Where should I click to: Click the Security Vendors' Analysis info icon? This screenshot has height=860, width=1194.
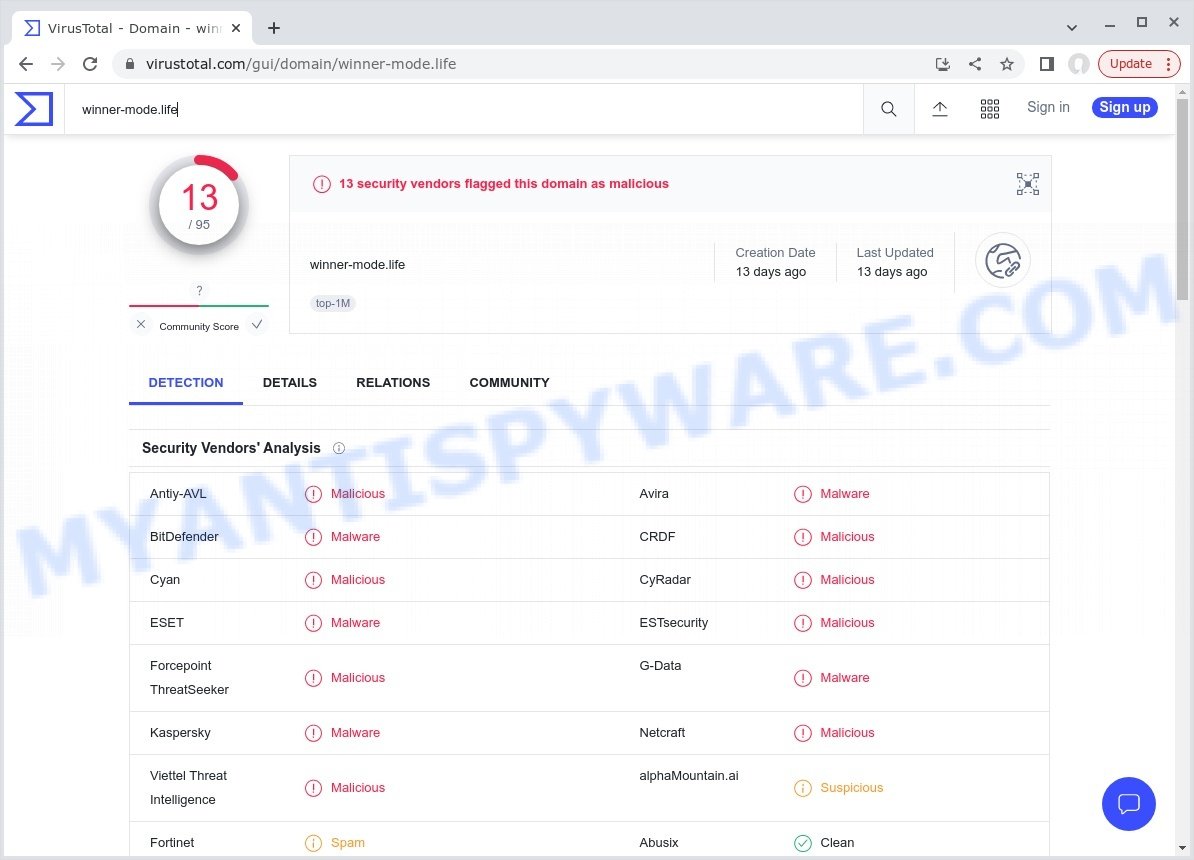tap(339, 449)
